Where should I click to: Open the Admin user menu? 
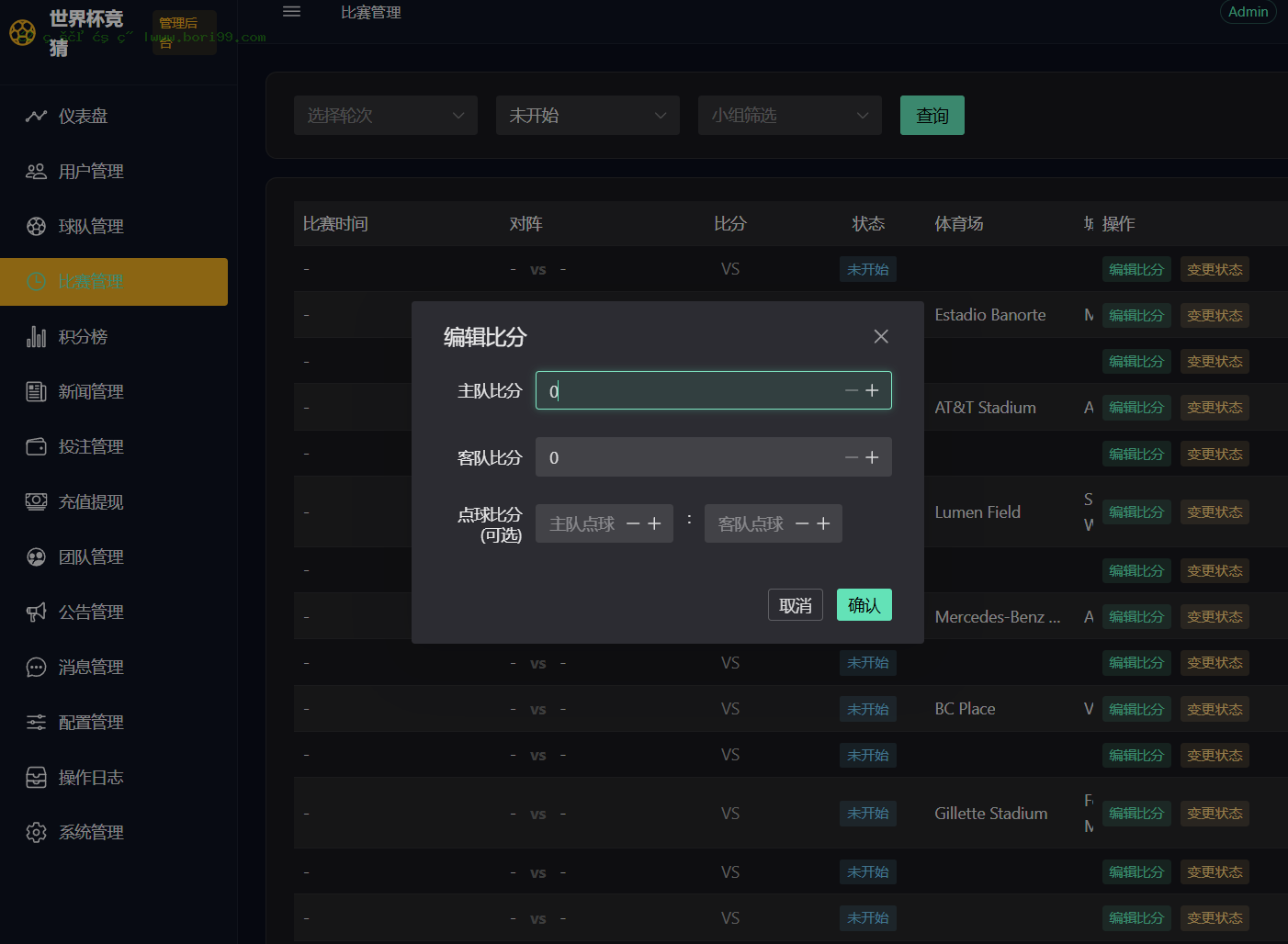pyautogui.click(x=1248, y=12)
